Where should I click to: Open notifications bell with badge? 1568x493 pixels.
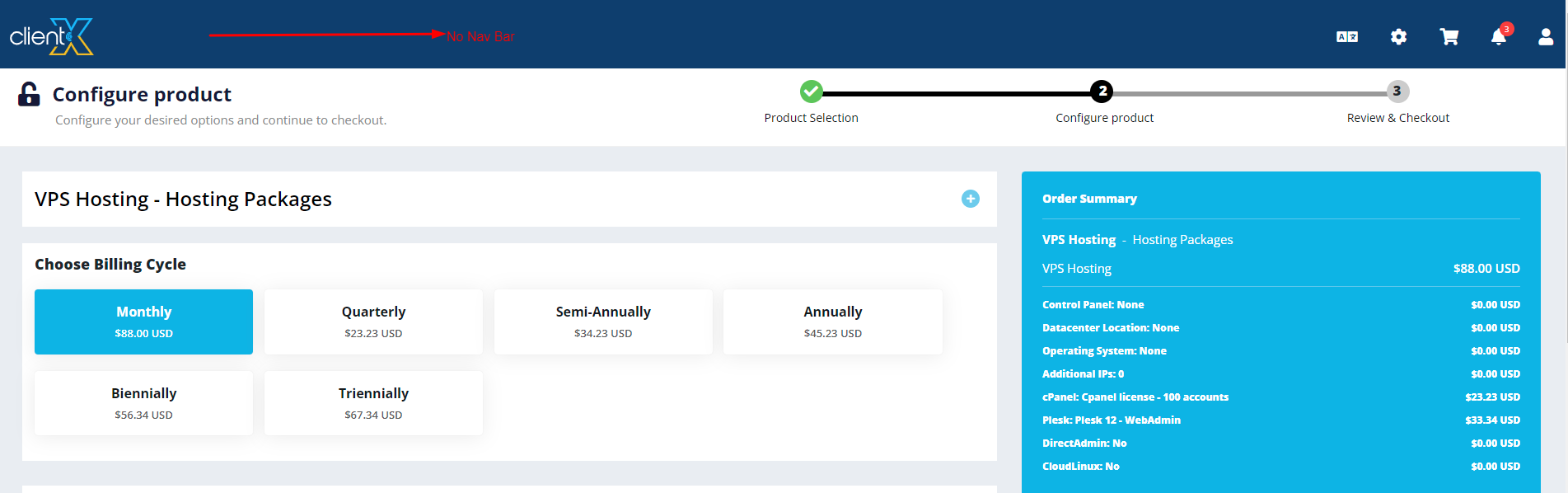pyautogui.click(x=1499, y=37)
